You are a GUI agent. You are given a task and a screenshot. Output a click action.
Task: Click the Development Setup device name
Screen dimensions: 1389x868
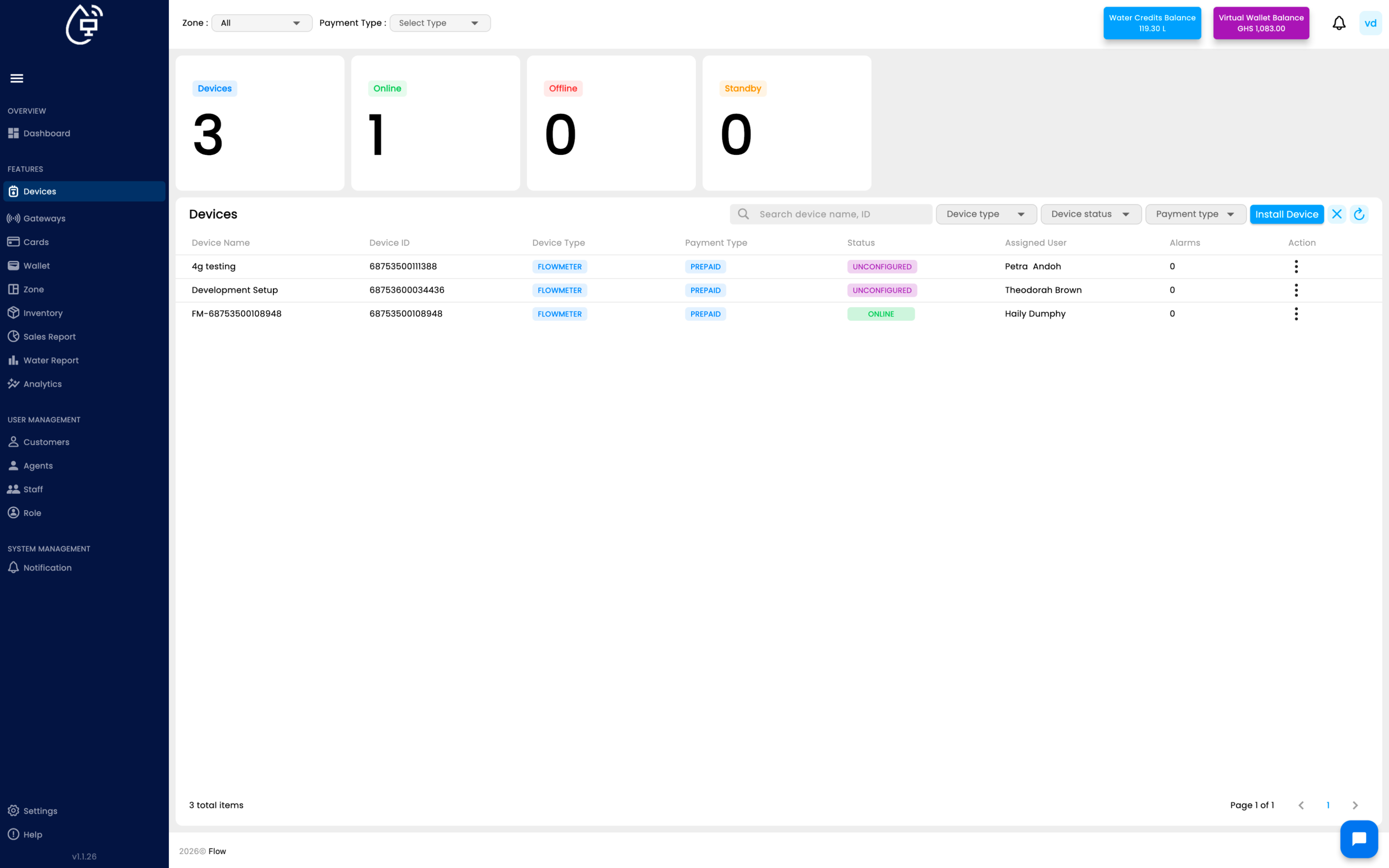click(235, 290)
